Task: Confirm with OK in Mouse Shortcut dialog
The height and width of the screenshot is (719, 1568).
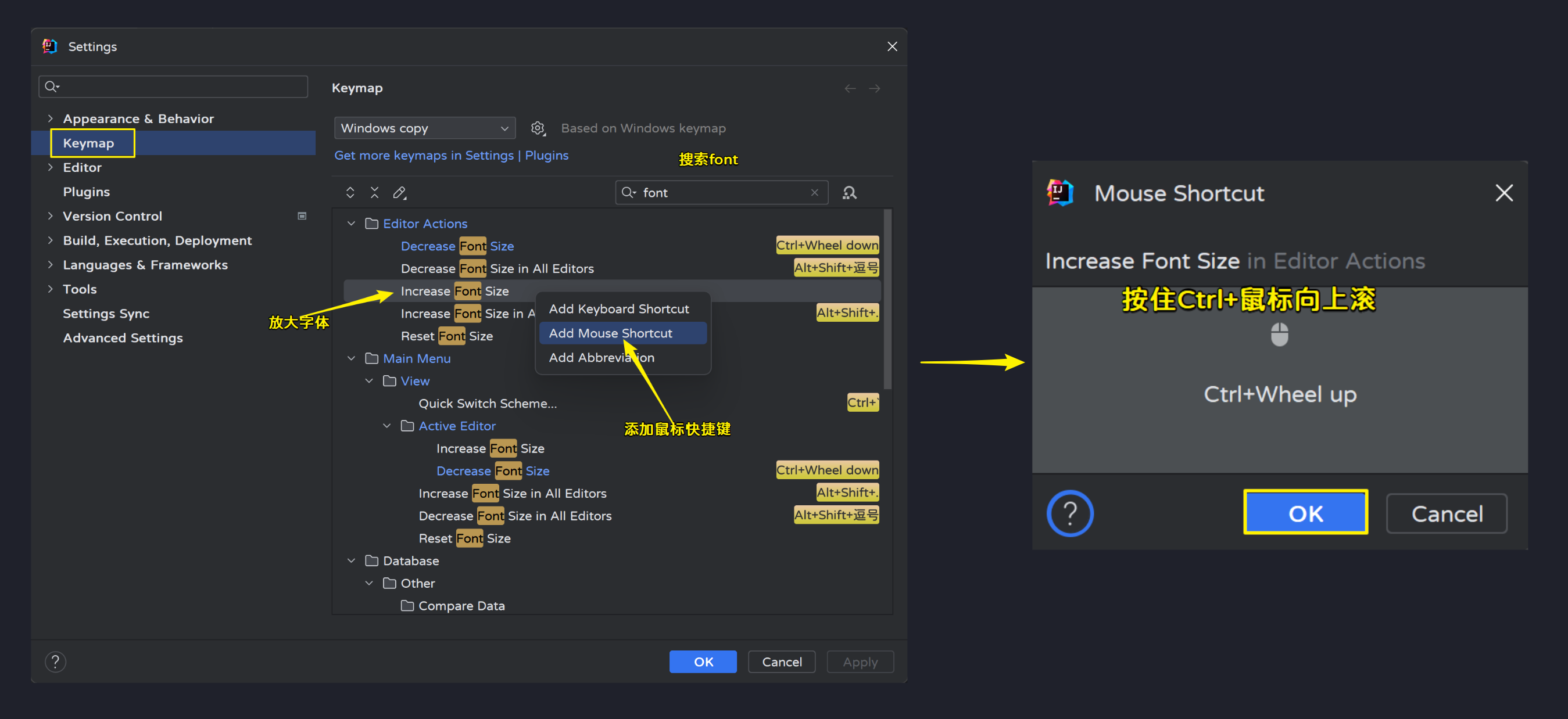Action: coord(1306,512)
